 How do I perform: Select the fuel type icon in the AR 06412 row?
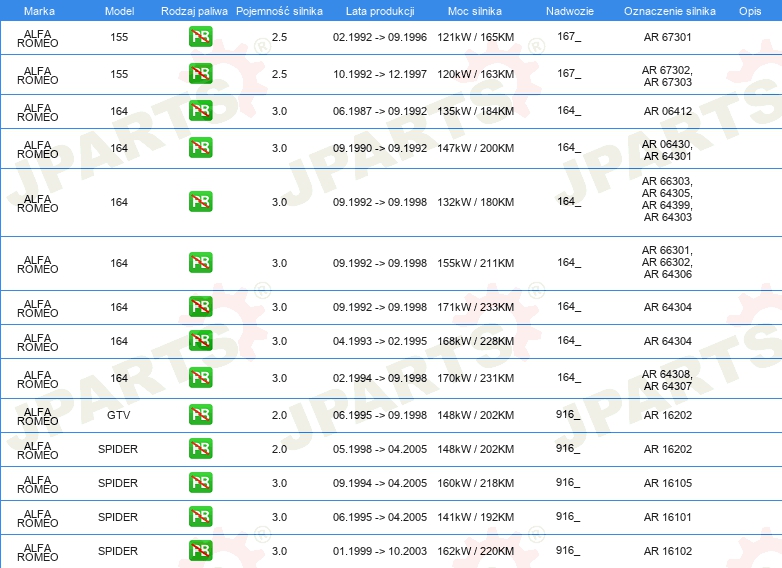(200, 111)
